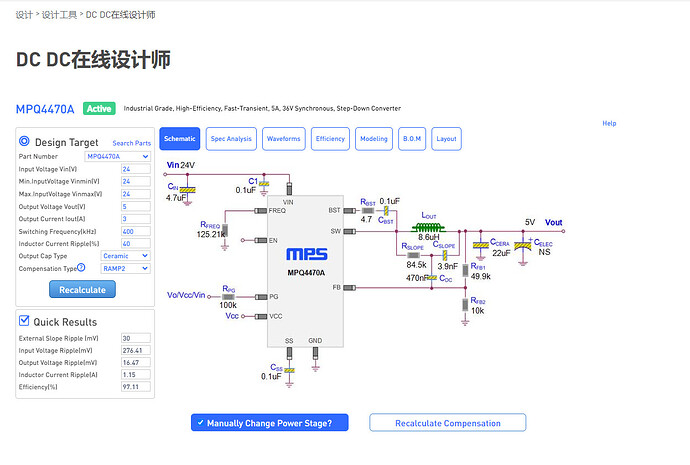
Task: Click the Vin 24V input label
Action: point(180,165)
